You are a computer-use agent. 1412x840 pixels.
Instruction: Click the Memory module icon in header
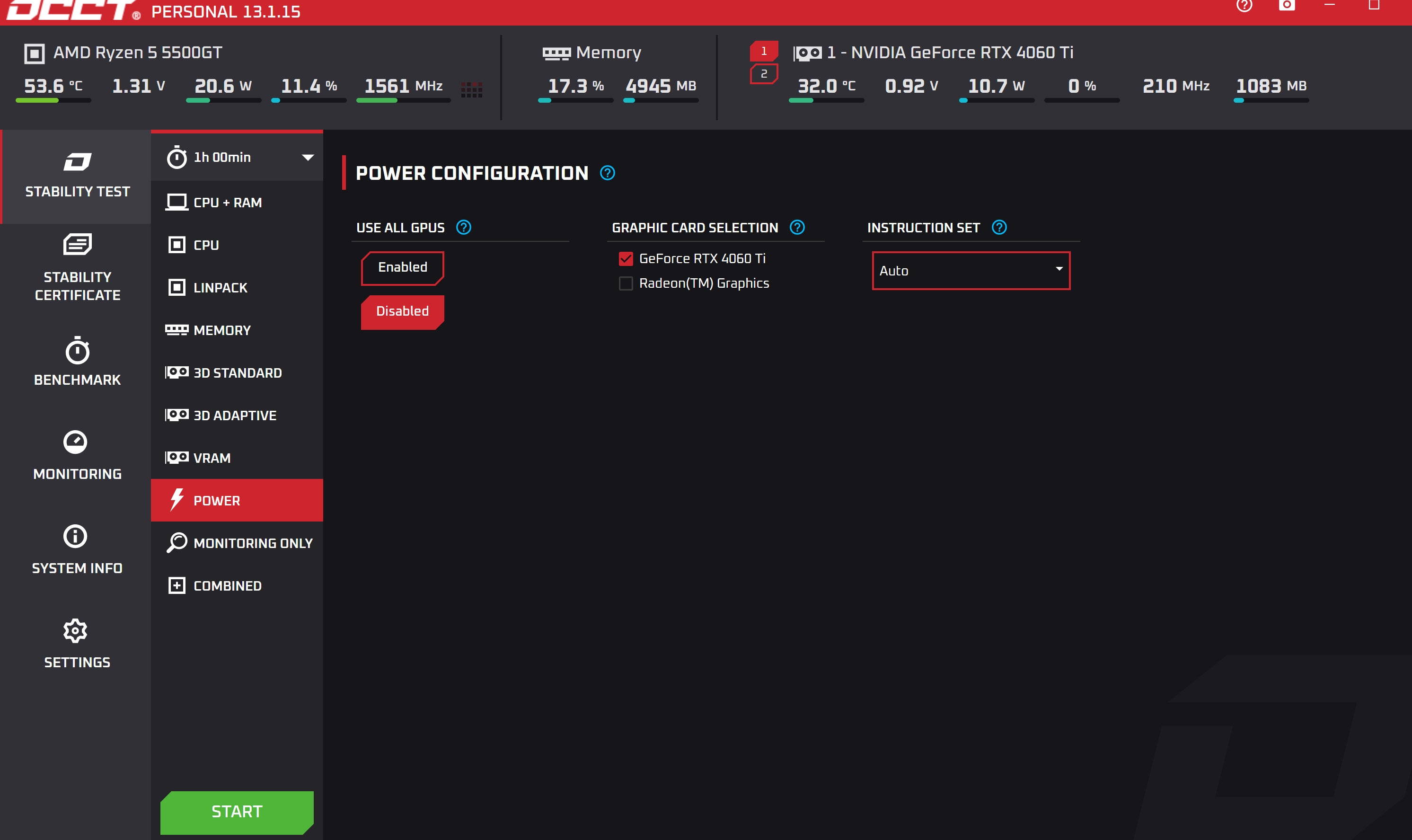tap(556, 54)
